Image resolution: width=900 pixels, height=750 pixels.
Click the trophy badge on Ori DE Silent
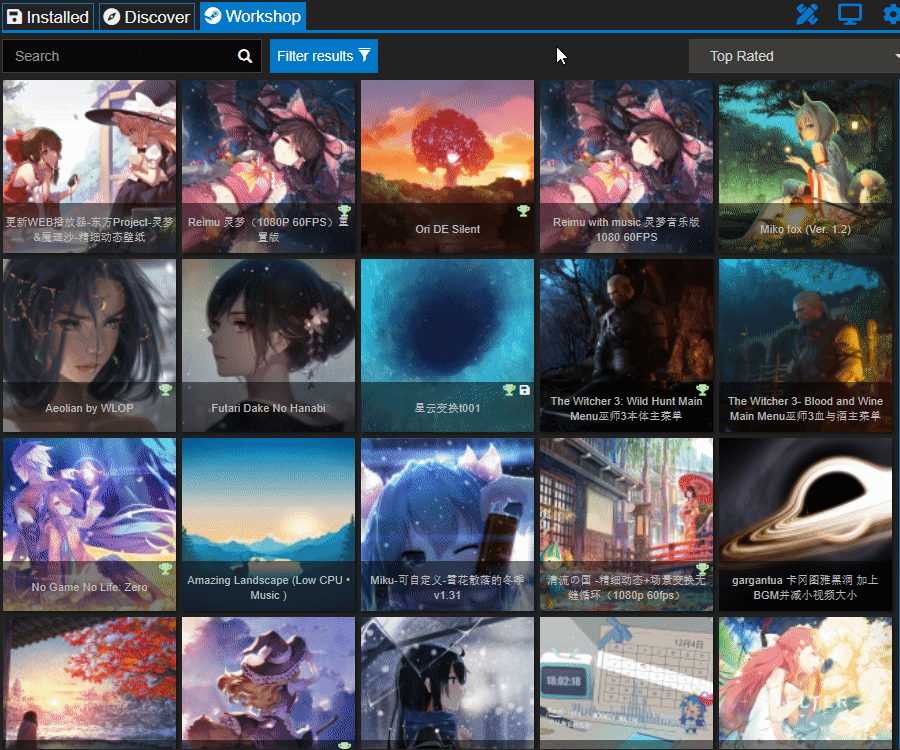tap(523, 211)
